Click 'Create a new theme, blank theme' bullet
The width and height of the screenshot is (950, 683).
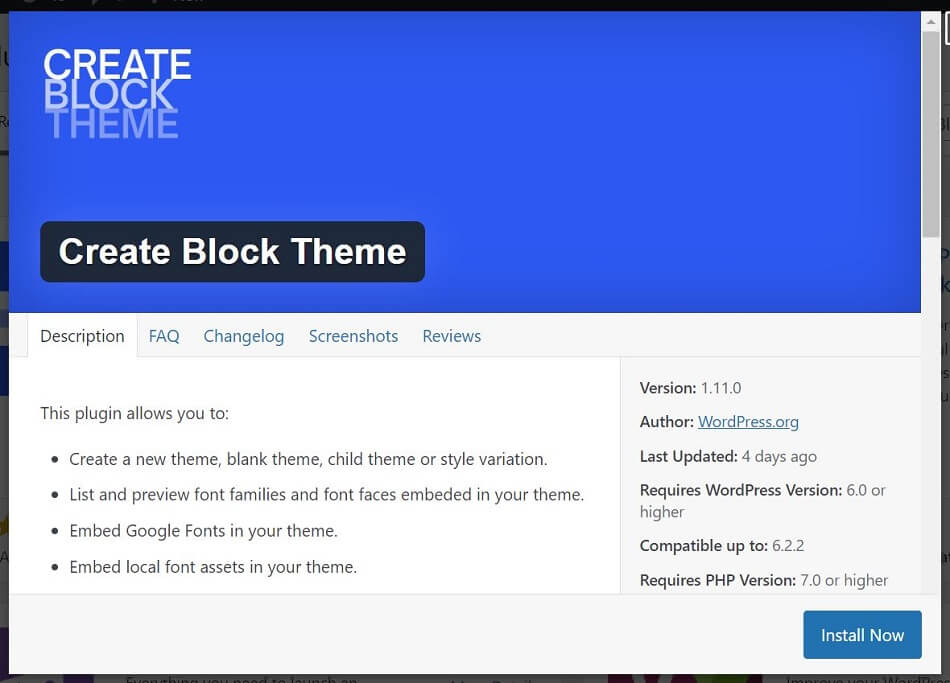(x=308, y=459)
